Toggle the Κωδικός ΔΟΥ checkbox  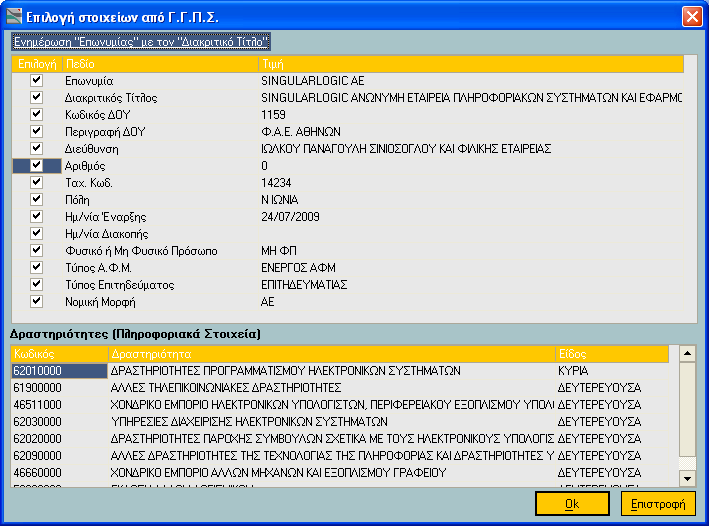[x=37, y=114]
